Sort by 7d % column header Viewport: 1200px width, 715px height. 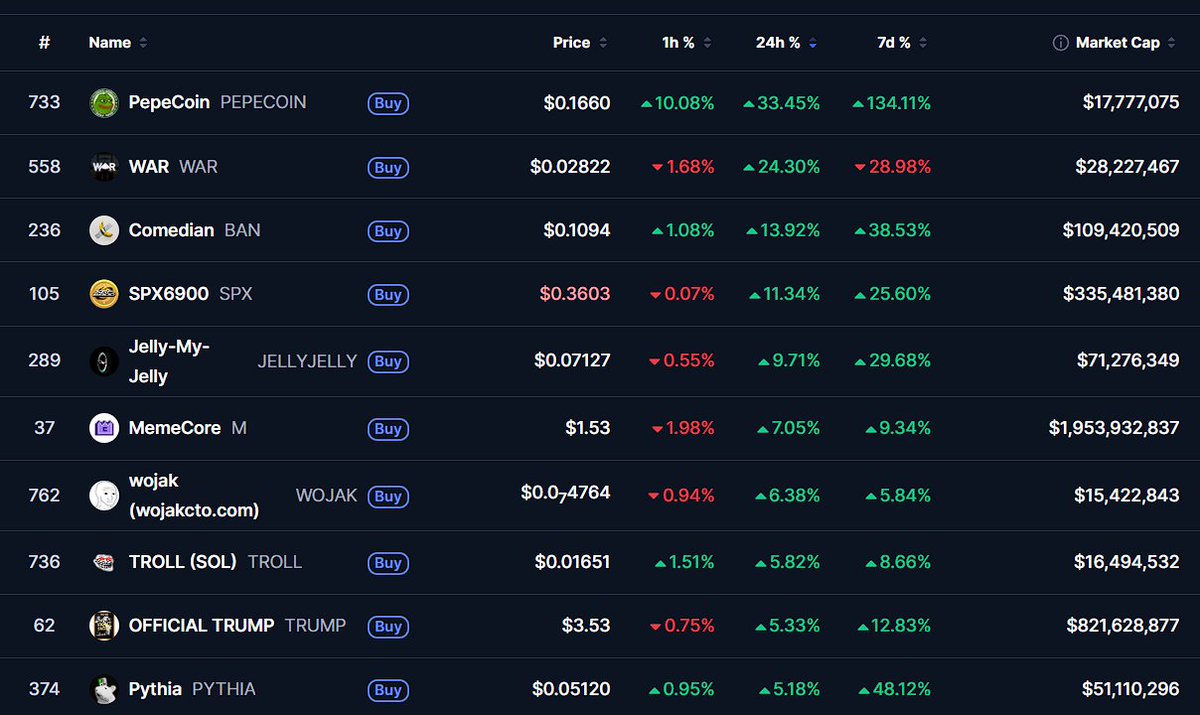900,43
